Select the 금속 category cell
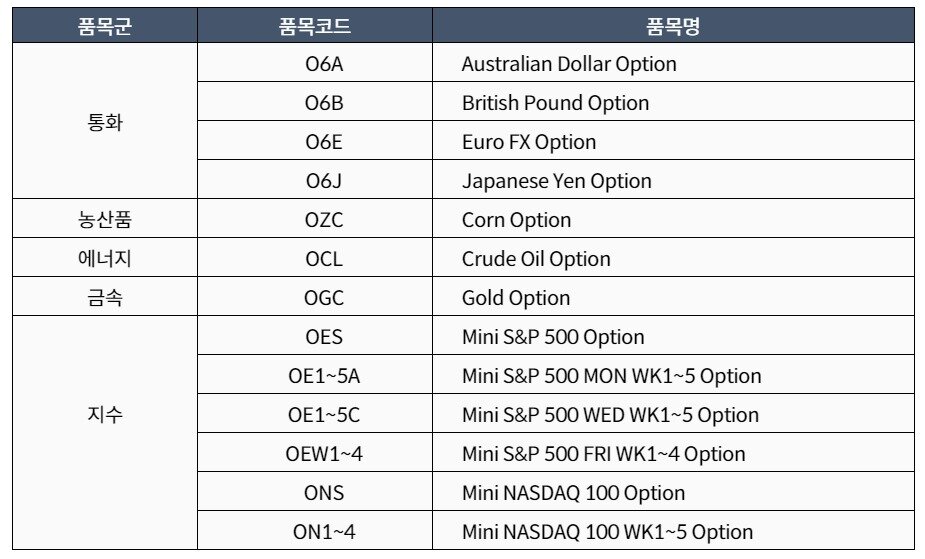This screenshot has width=925, height=559. click(105, 298)
